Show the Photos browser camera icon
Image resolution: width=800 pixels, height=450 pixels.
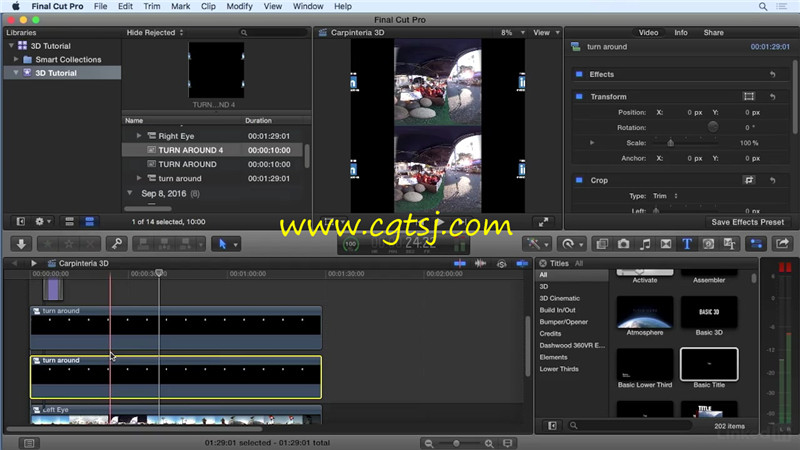point(623,244)
